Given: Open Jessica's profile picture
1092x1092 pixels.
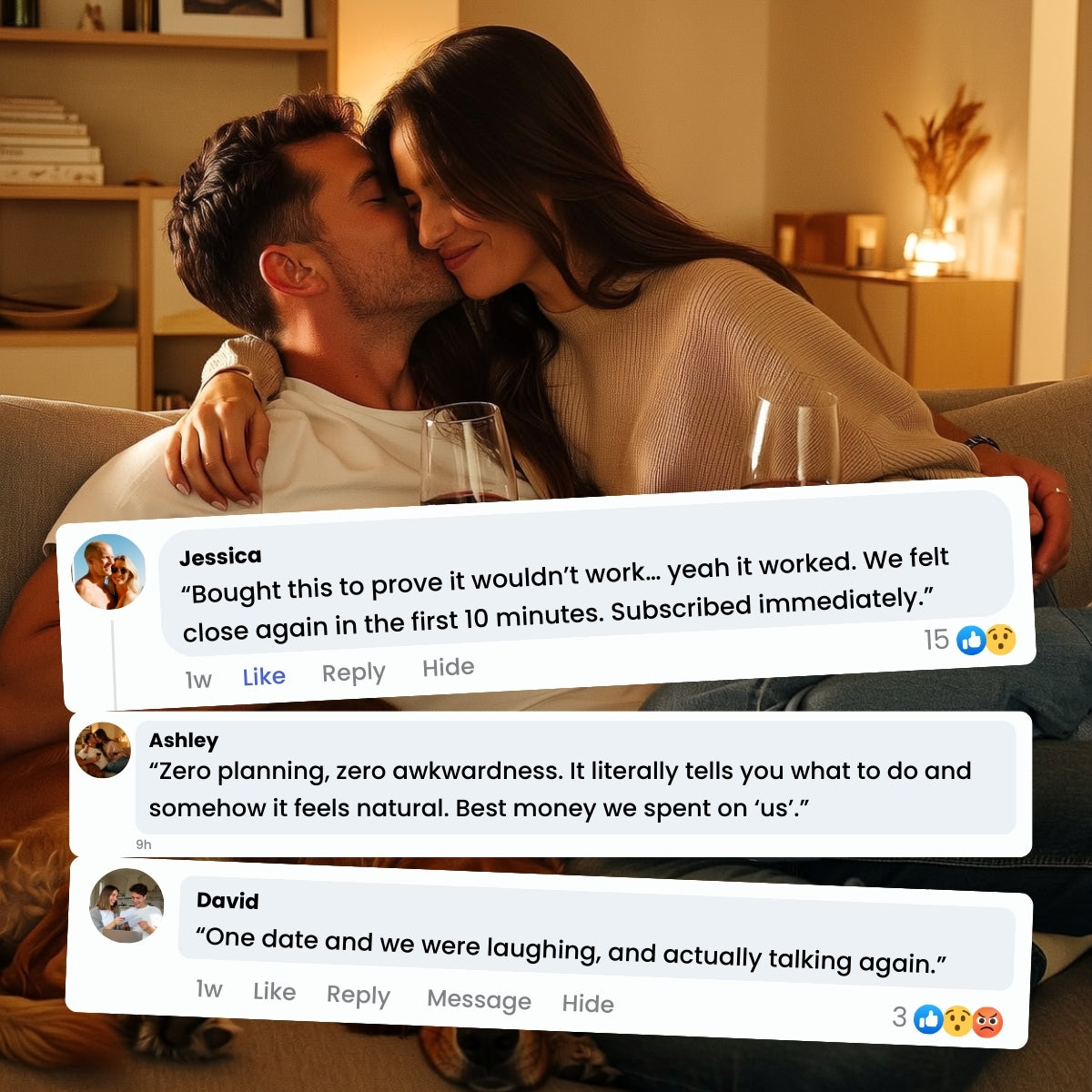Looking at the screenshot, I should pos(109,571).
